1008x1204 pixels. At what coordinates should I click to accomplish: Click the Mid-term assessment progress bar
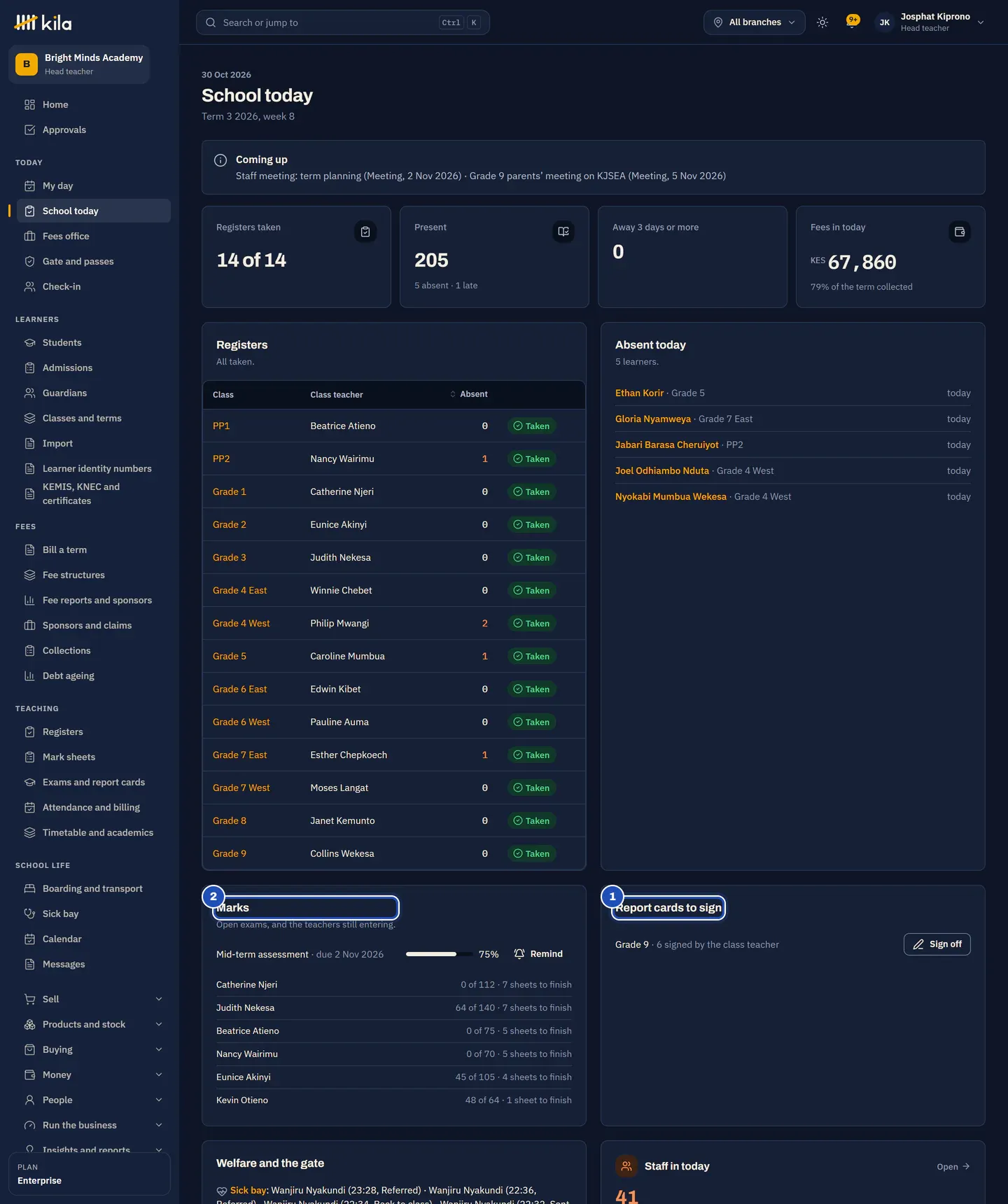pos(438,954)
